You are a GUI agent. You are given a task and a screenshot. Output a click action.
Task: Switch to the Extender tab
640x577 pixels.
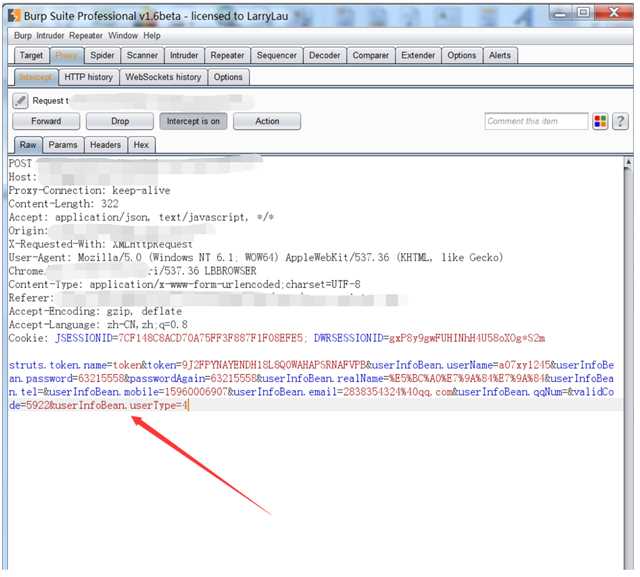[418, 55]
